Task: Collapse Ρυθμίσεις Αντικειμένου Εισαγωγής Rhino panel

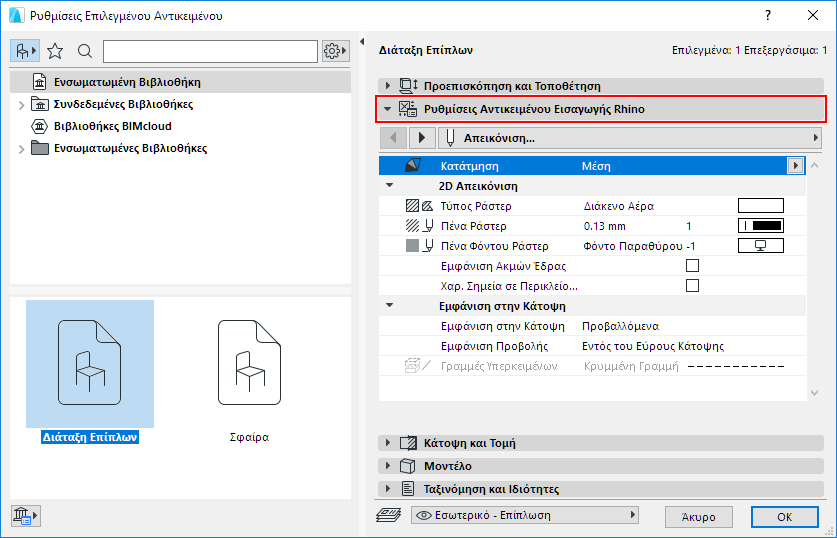Action: (388, 109)
